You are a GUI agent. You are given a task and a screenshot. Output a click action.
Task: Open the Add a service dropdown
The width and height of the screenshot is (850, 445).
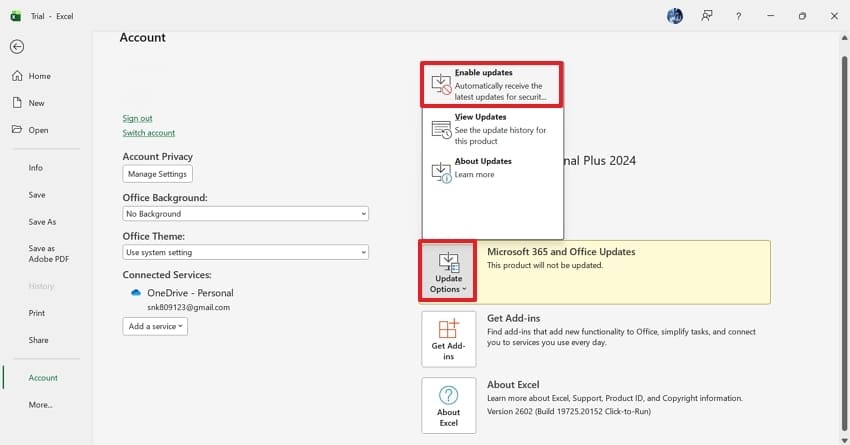(x=155, y=326)
